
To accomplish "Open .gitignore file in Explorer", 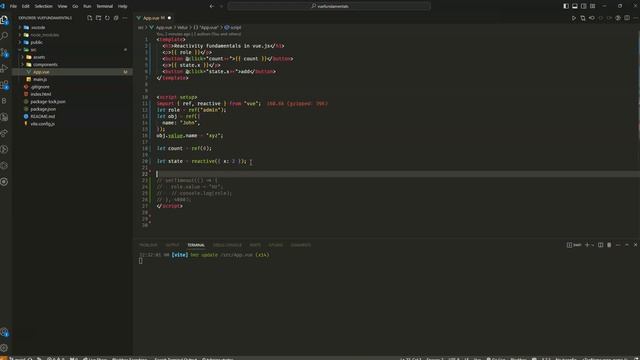I will (x=40, y=87).
